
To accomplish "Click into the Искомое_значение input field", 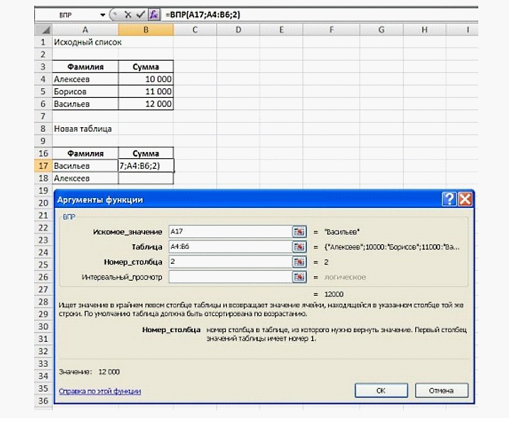I will [x=230, y=232].
